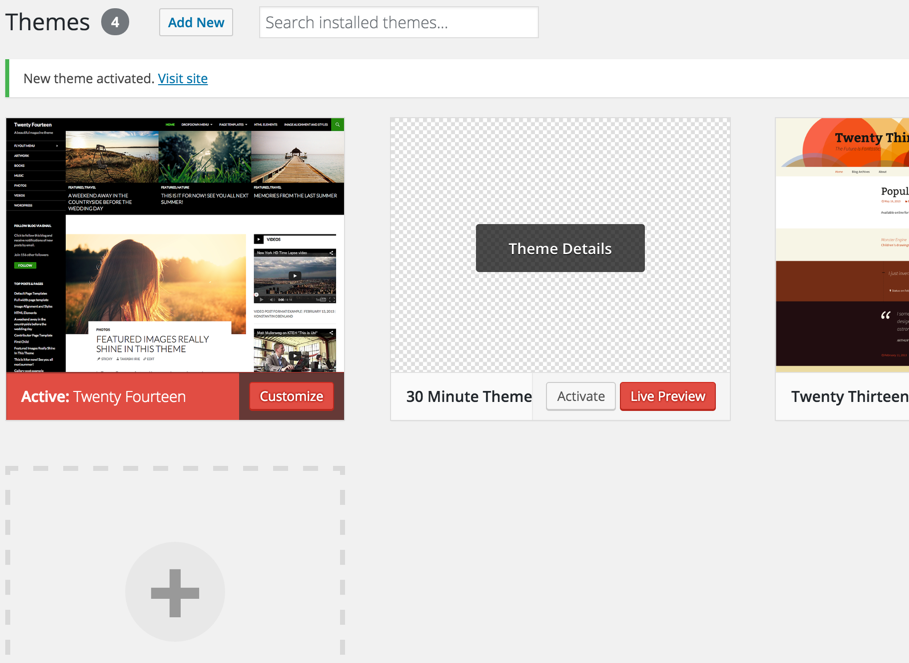909x663 pixels.
Task: Select the Twenty Thirteen theme screenshot
Action: (x=842, y=245)
